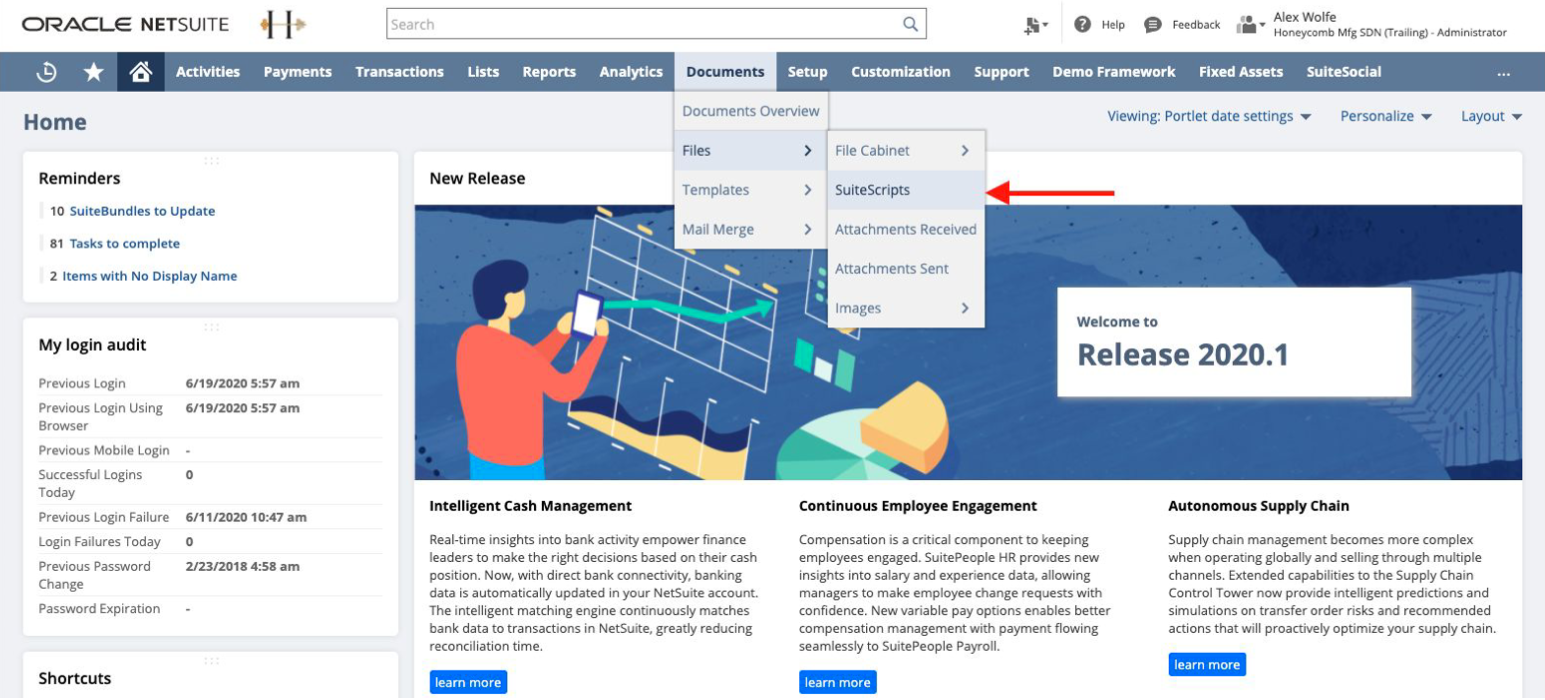The image size is (1545, 700).
Task: Open the Transactions menu
Action: [x=400, y=72]
